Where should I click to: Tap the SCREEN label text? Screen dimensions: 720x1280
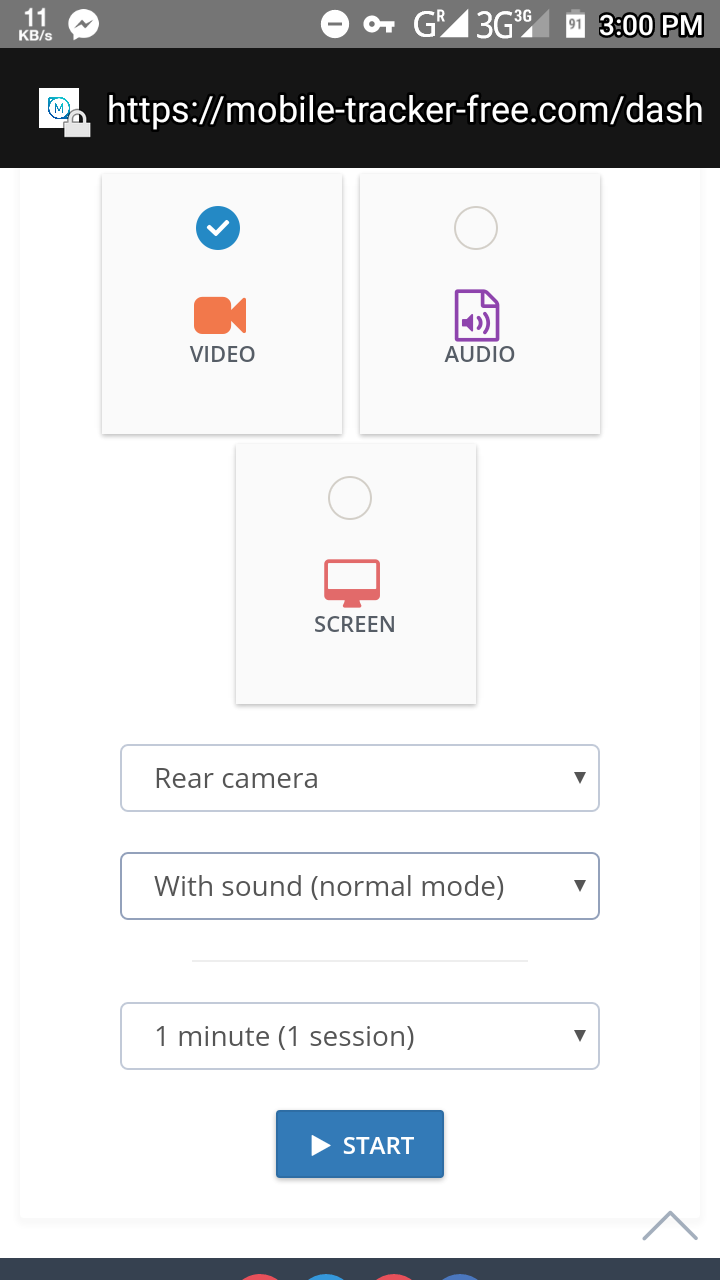355,624
